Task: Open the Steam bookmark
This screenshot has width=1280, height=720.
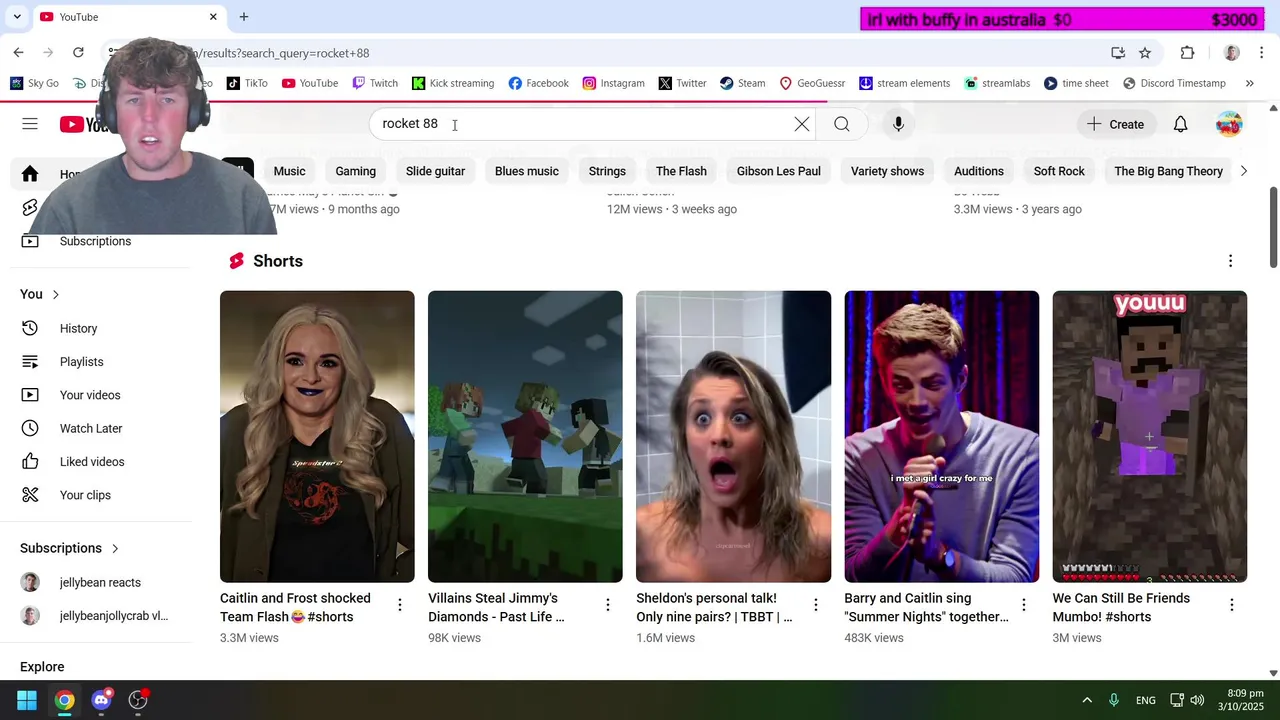Action: point(743,83)
